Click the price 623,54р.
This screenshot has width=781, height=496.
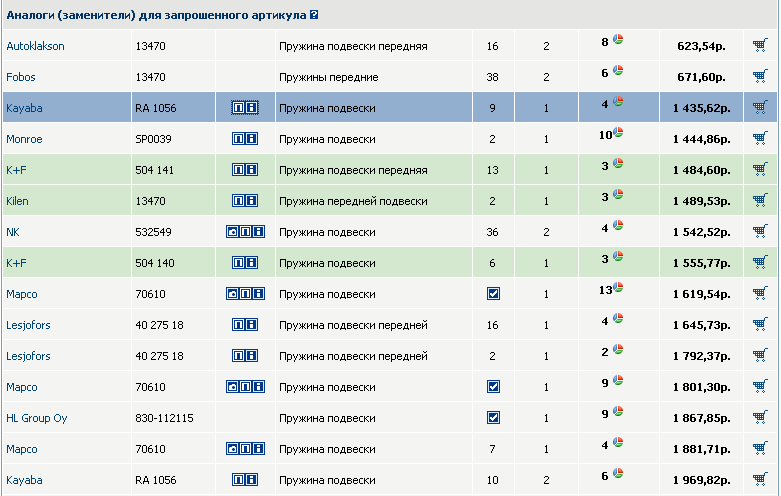click(701, 46)
